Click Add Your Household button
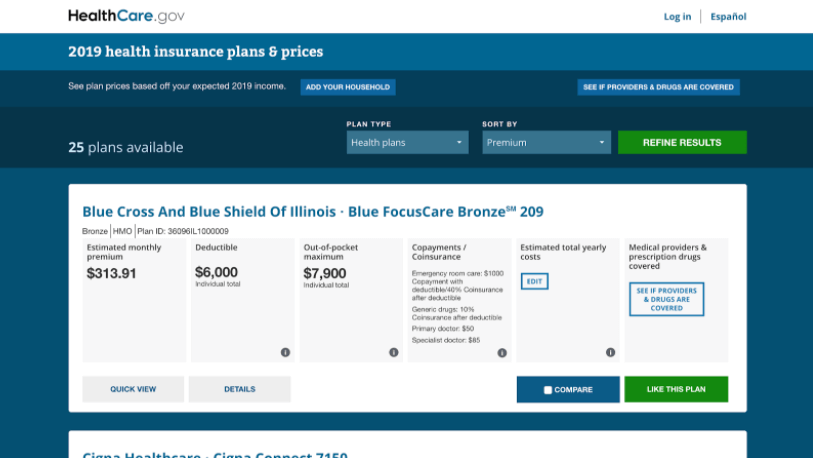Viewport: 813px width, 458px height. tap(348, 87)
